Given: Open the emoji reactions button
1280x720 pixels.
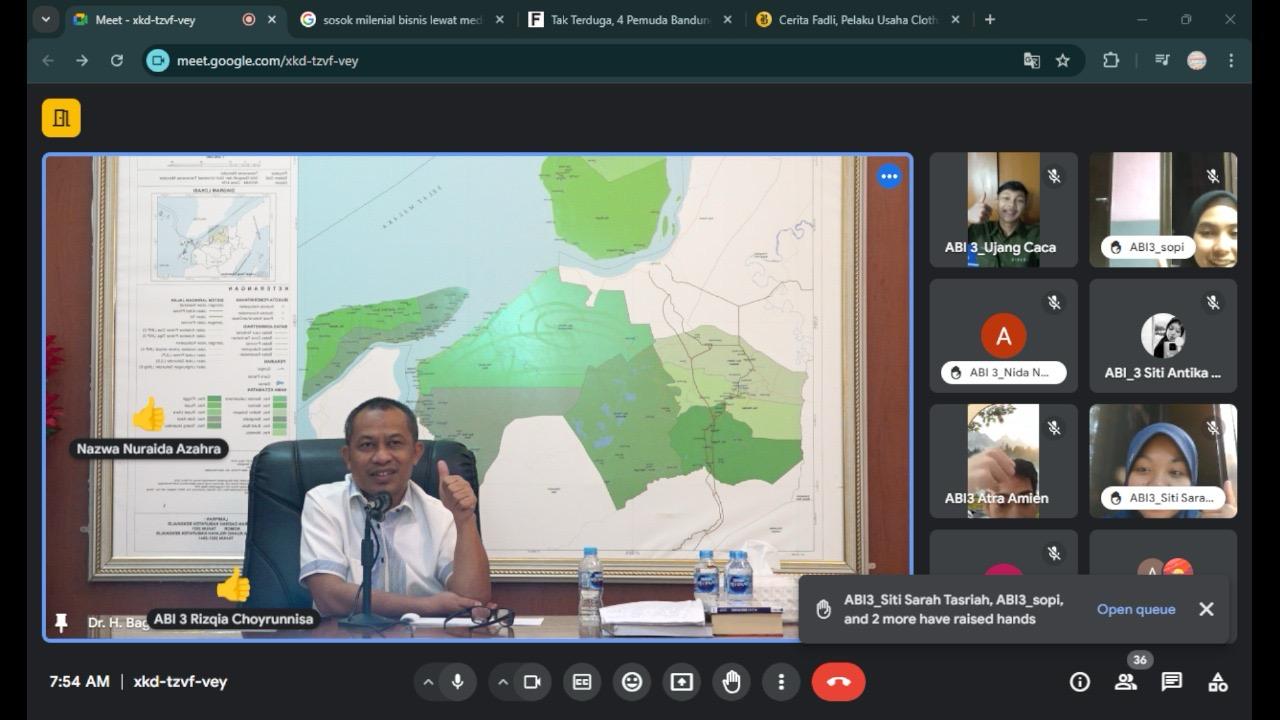Looking at the screenshot, I should (x=632, y=682).
